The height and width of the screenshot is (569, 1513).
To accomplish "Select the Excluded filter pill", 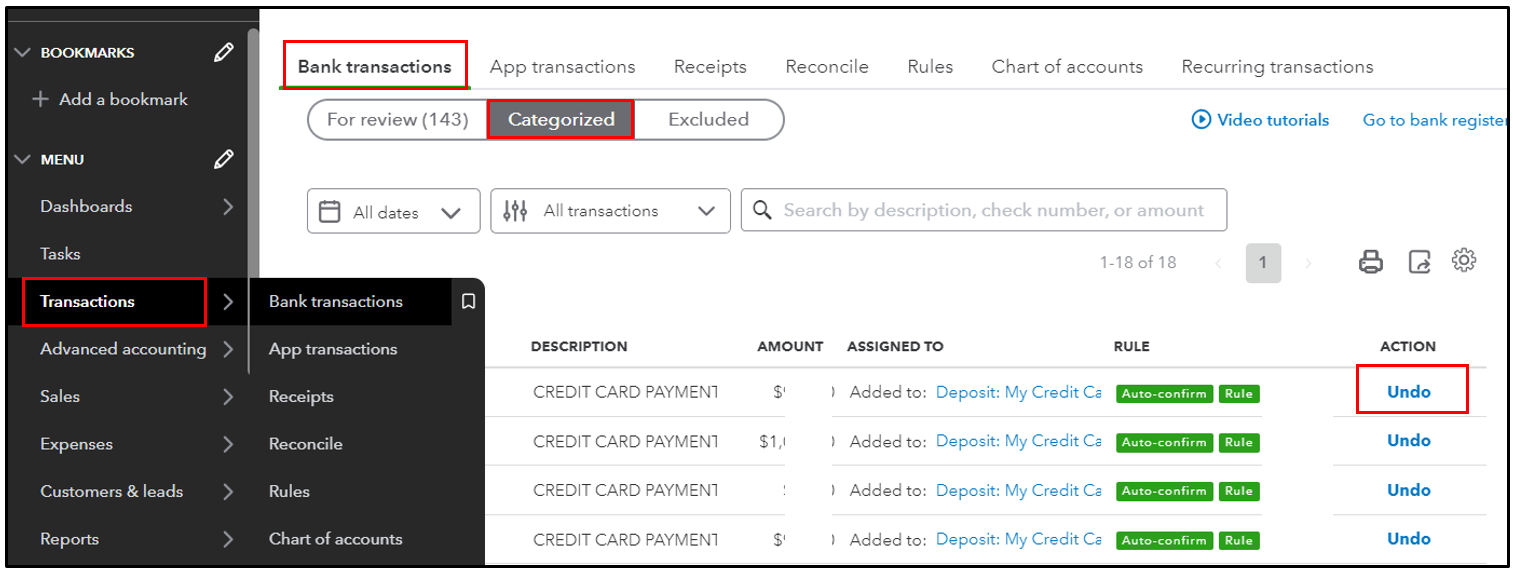I will pos(708,119).
